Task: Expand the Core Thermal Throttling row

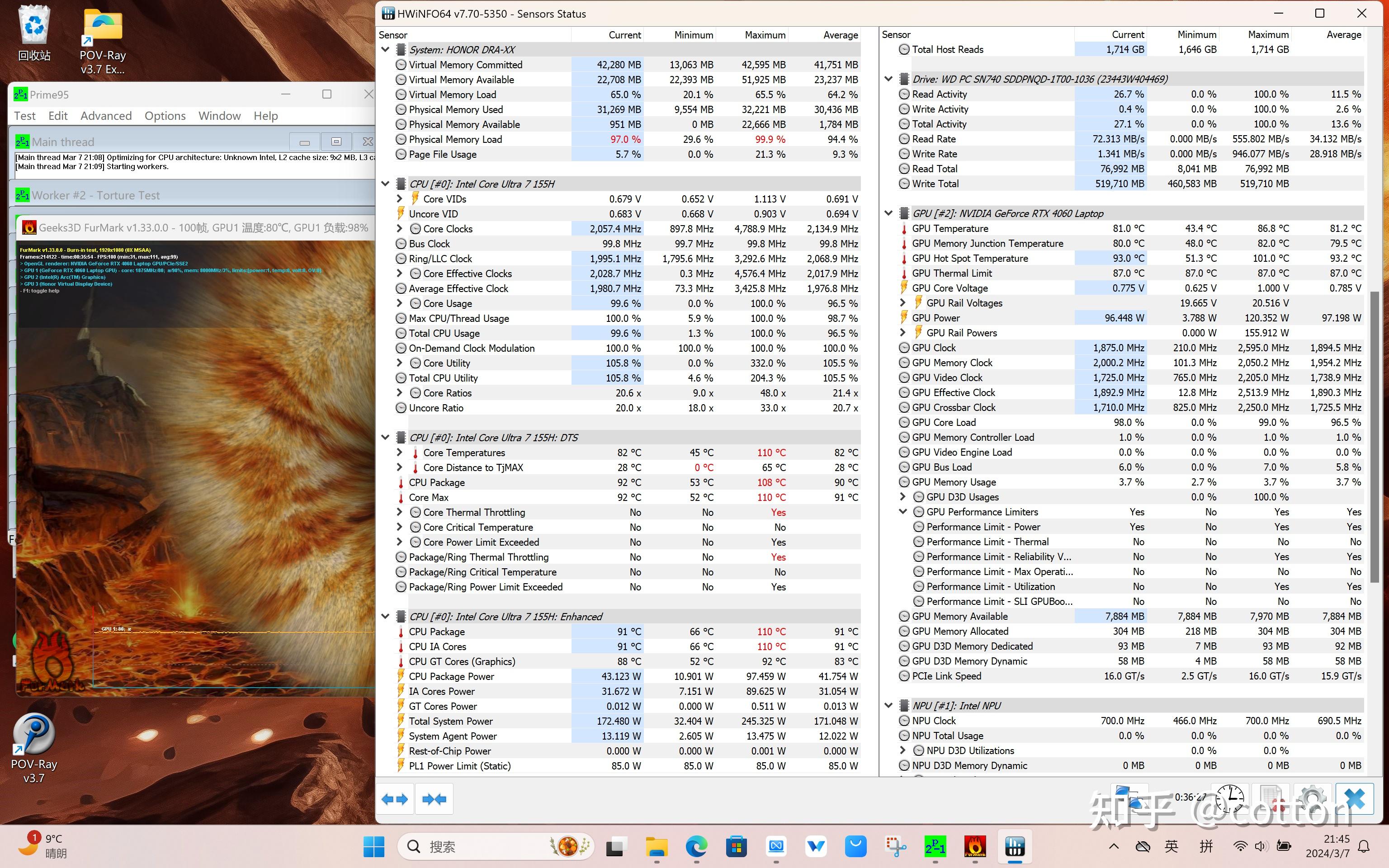Action: [400, 512]
